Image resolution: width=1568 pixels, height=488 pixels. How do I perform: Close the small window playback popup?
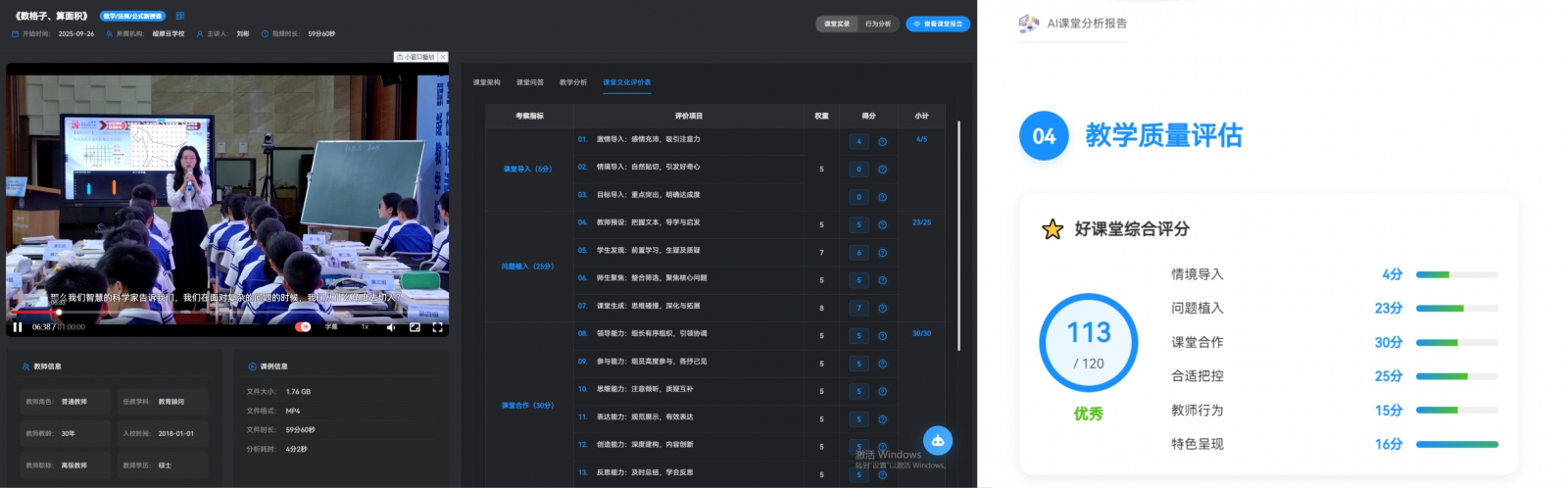(443, 57)
